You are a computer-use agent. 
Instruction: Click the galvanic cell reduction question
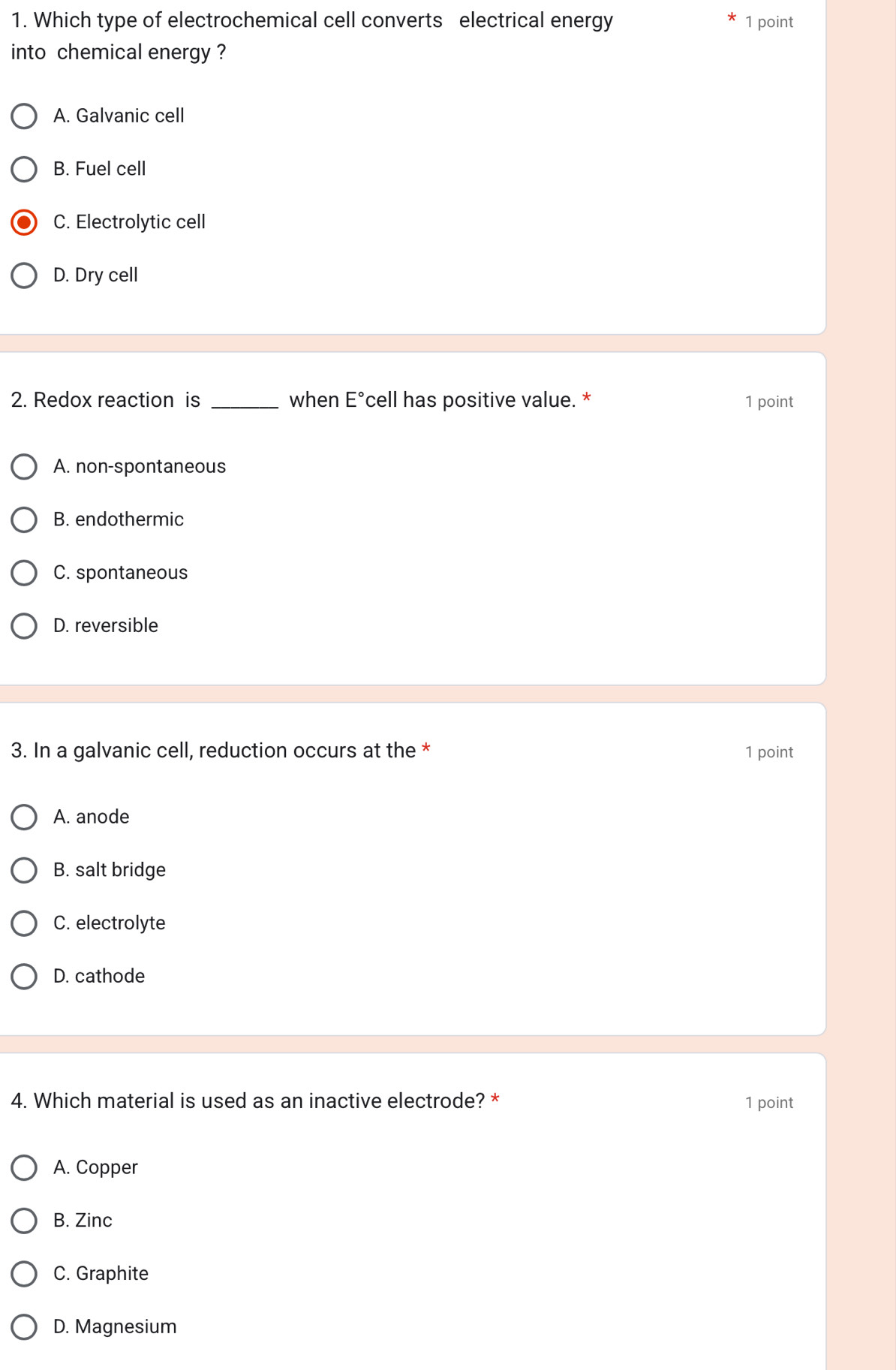[x=213, y=751]
